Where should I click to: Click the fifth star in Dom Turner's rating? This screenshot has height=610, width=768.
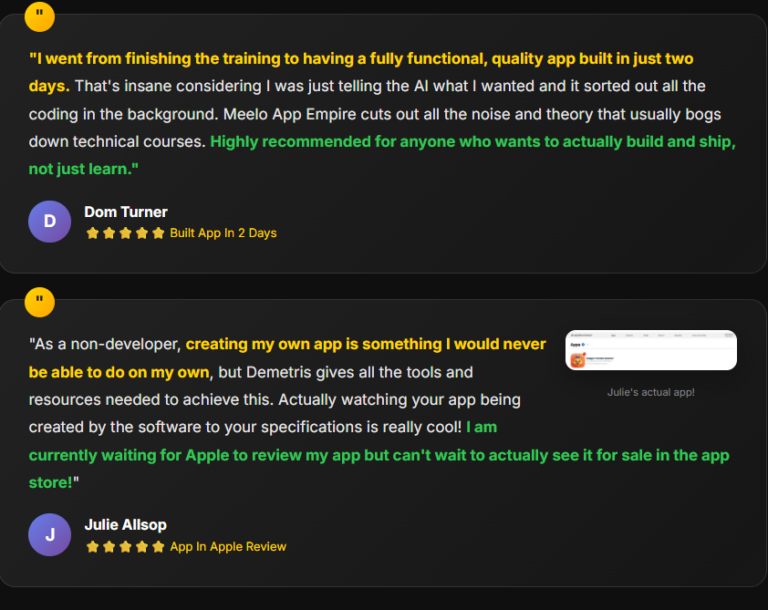click(x=157, y=233)
